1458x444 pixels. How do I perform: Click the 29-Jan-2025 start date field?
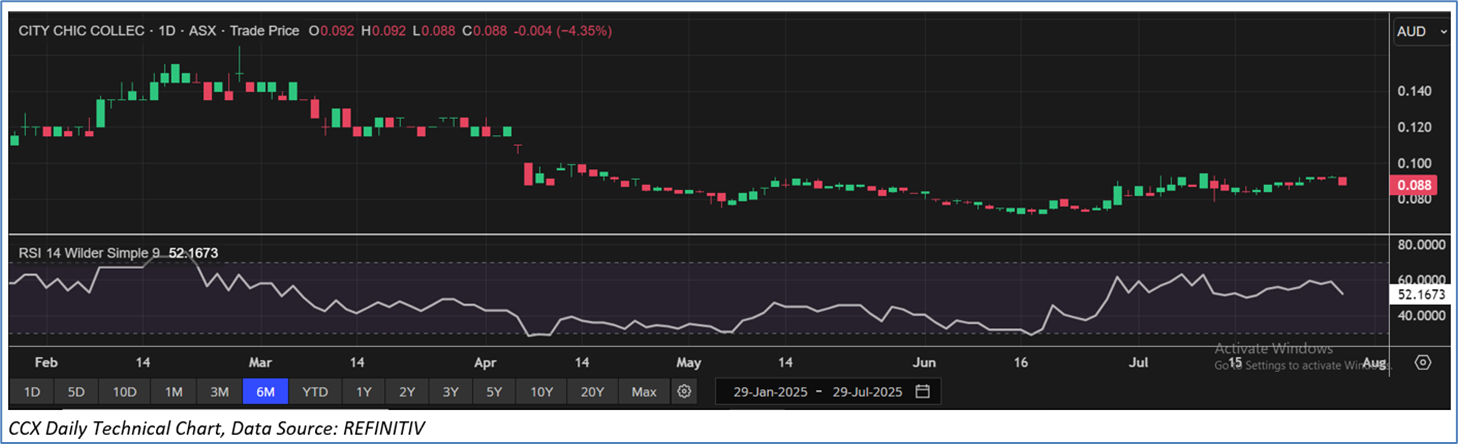[x=768, y=391]
